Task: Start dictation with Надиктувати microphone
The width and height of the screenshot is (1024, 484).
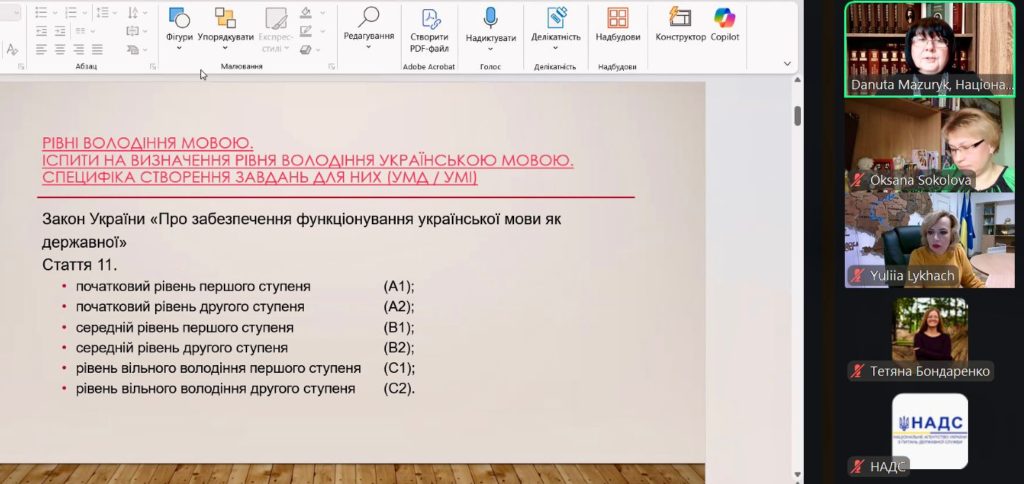Action: pyautogui.click(x=491, y=26)
